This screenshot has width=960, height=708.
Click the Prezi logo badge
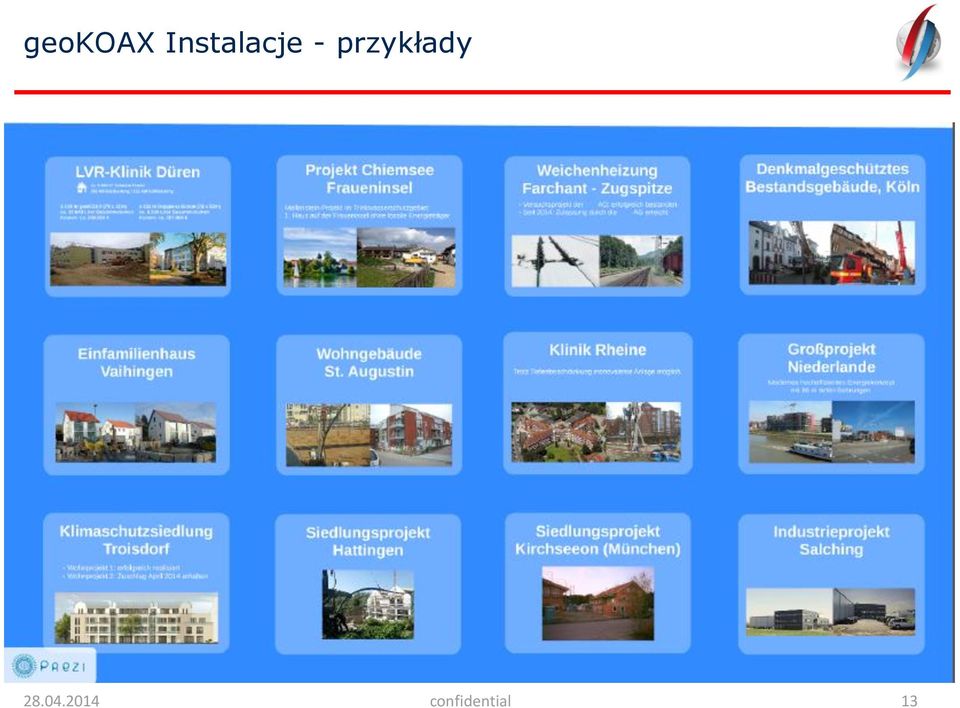tap(50, 665)
